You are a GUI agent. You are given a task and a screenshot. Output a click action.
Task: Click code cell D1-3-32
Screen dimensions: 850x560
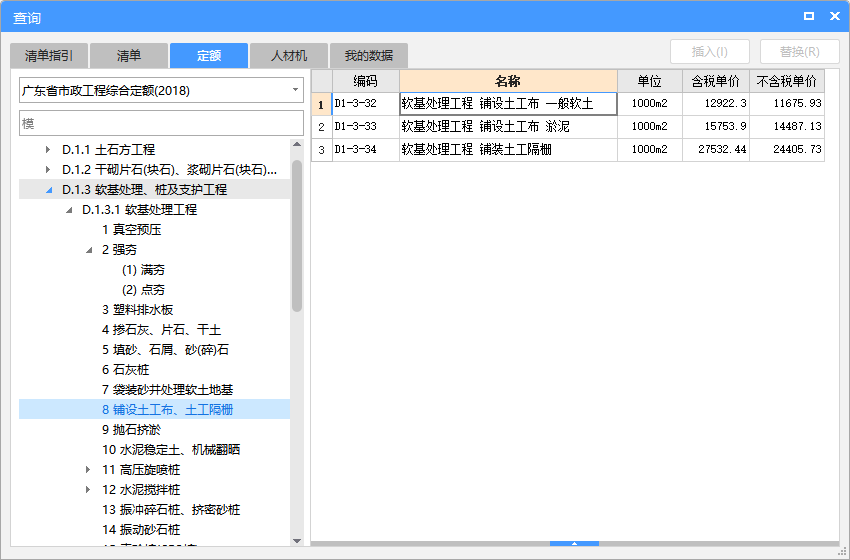point(365,104)
